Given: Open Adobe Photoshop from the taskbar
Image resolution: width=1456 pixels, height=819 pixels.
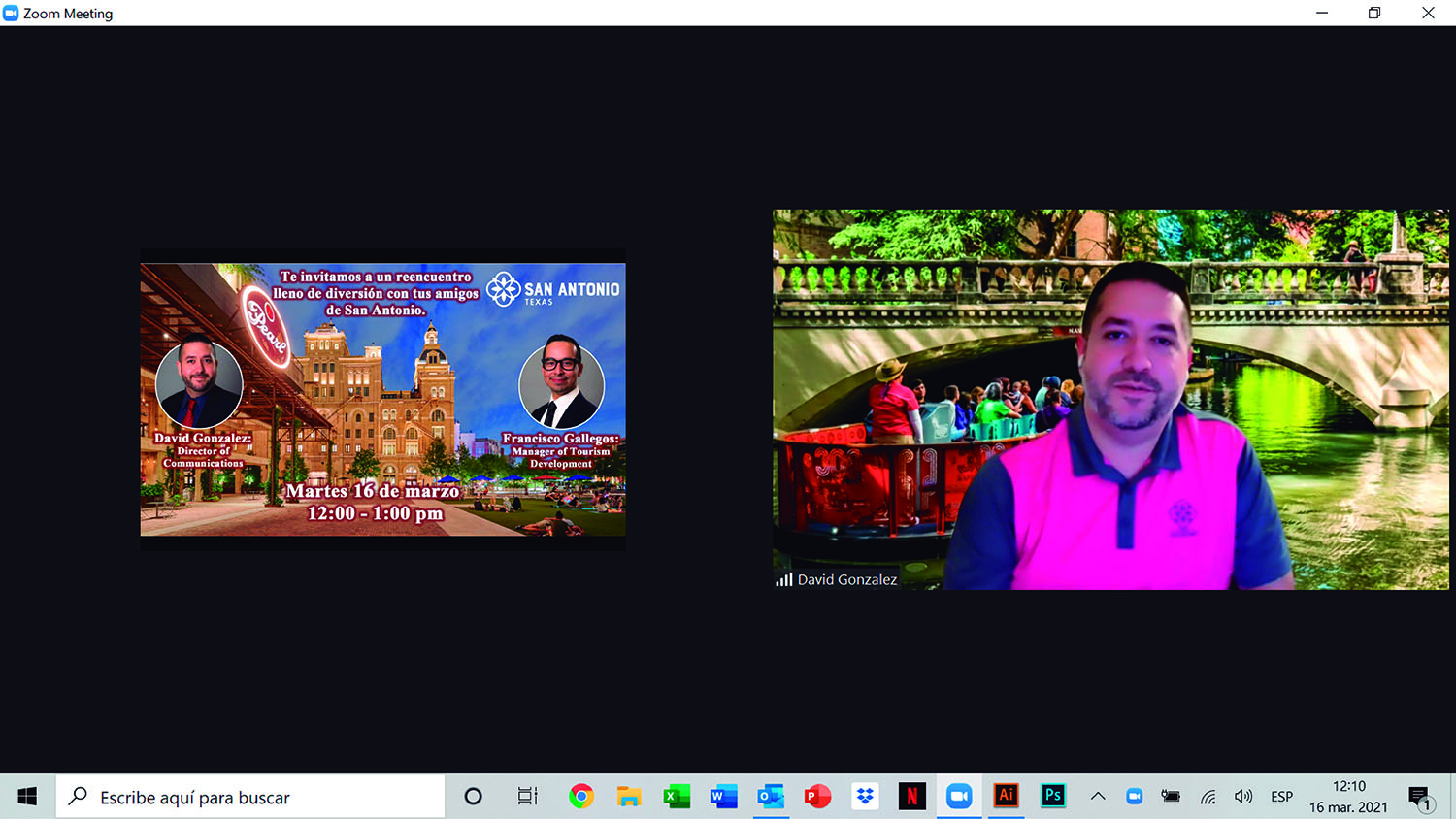Looking at the screenshot, I should 1053,796.
